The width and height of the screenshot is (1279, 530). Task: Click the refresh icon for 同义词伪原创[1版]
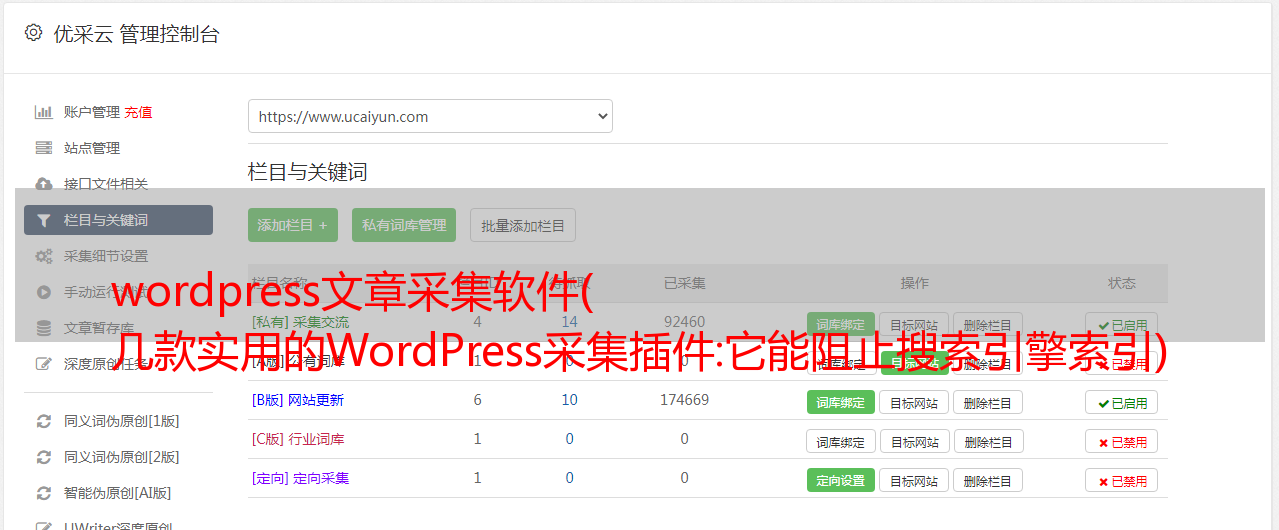(43, 421)
